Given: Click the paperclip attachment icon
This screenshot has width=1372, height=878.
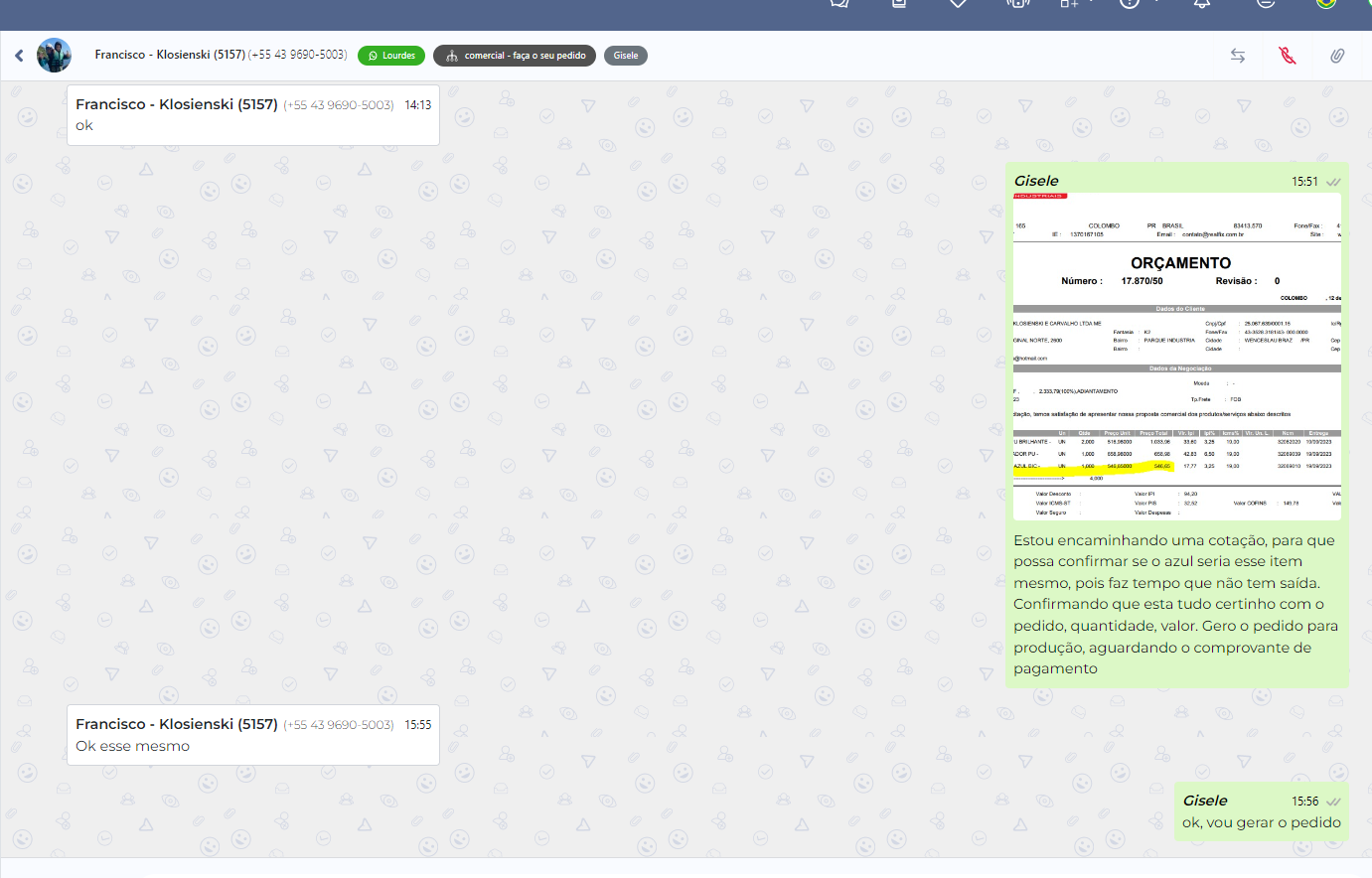Looking at the screenshot, I should pos(1337,56).
